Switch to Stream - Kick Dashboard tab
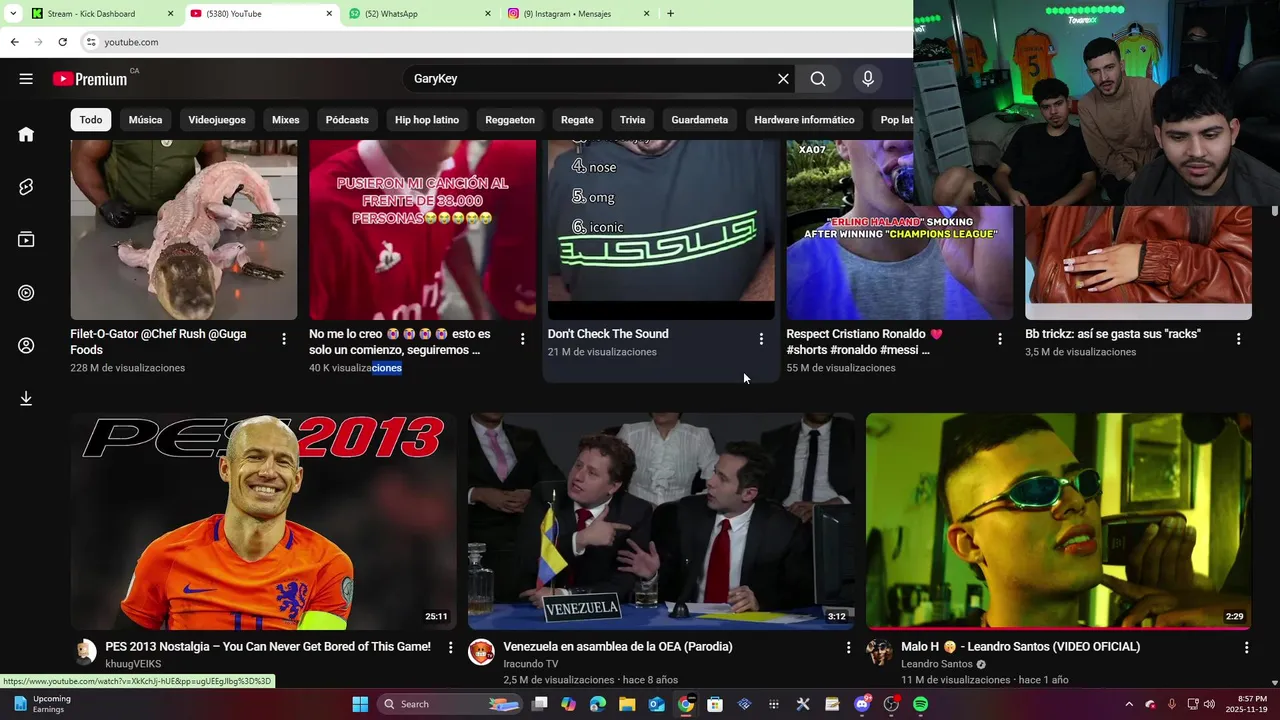 tap(103, 14)
